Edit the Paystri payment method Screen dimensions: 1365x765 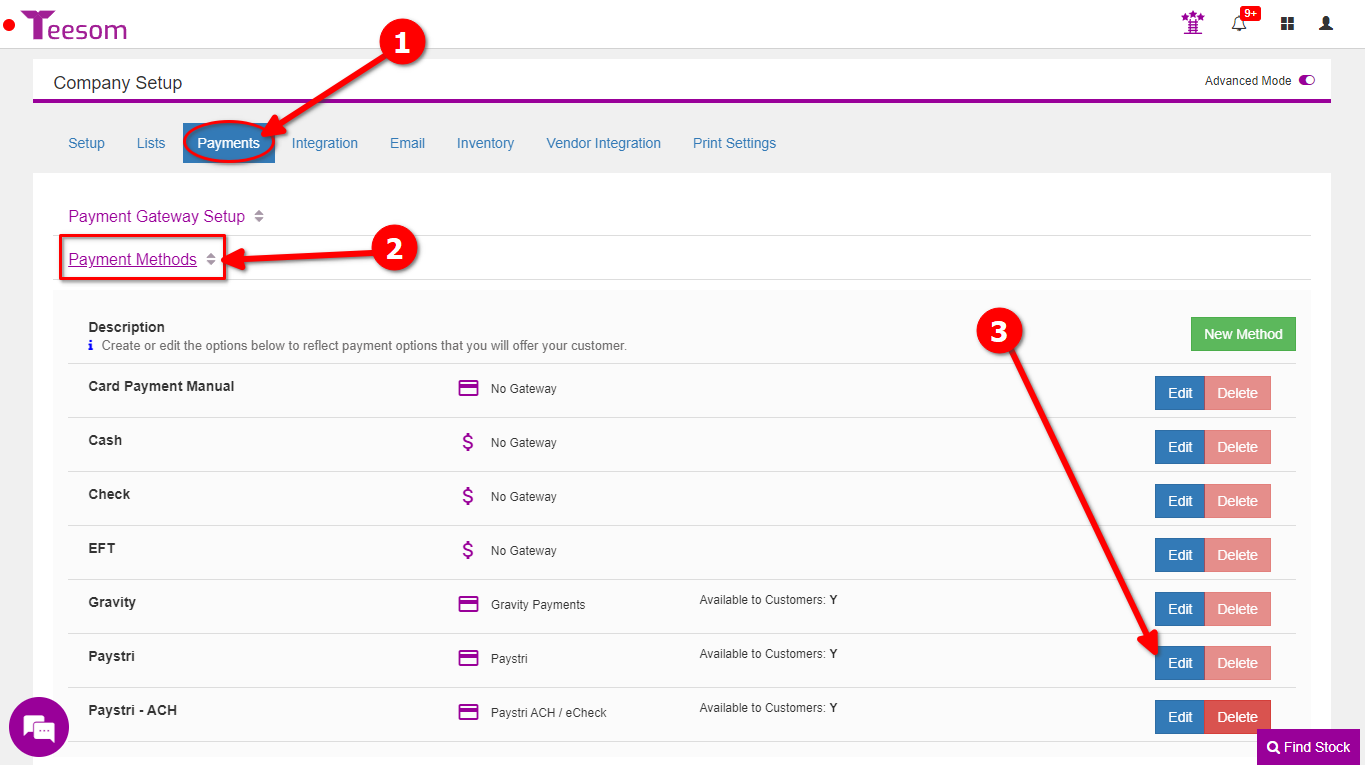tap(1180, 663)
